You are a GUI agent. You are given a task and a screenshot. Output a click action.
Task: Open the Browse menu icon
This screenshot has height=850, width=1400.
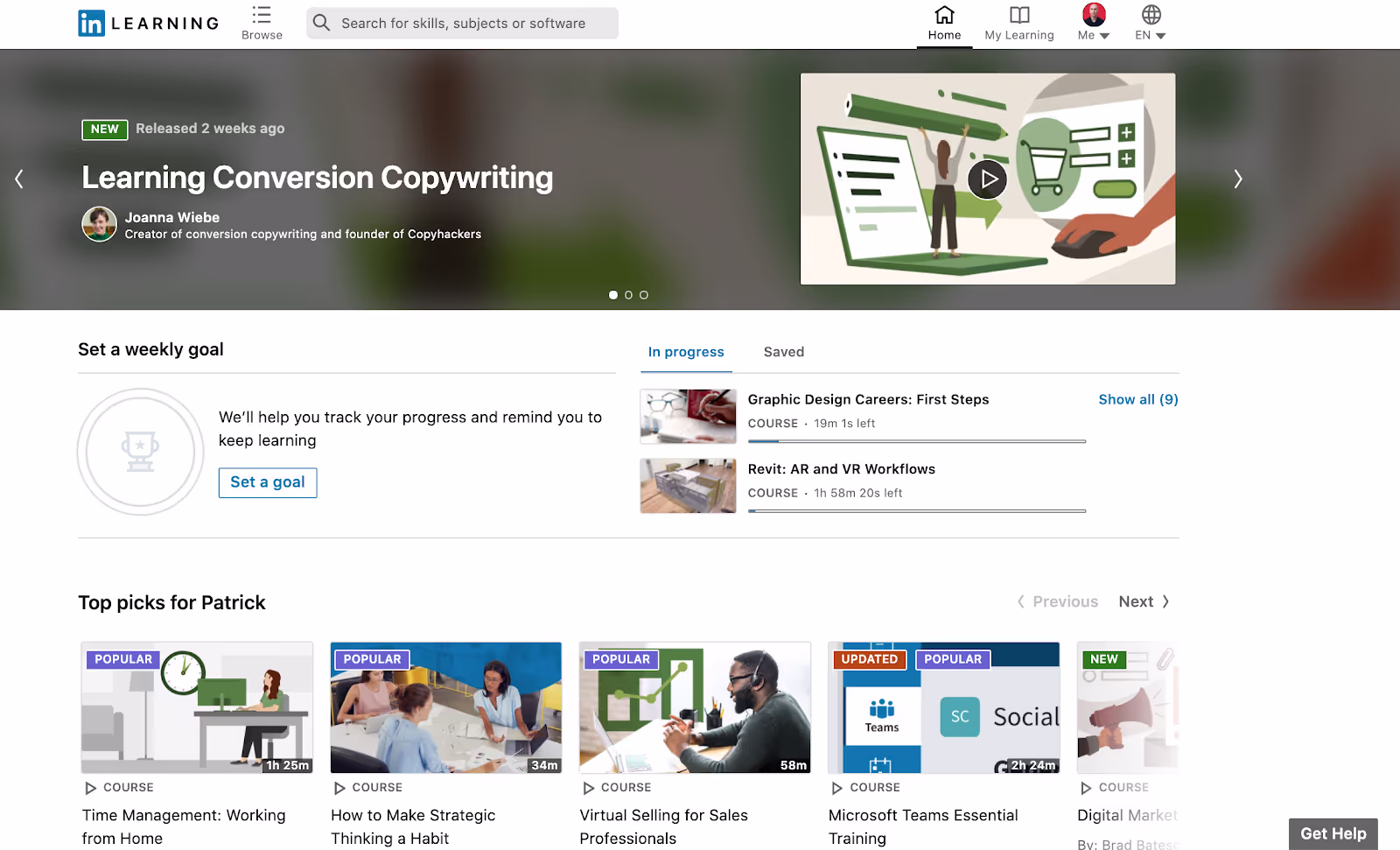coord(262,15)
